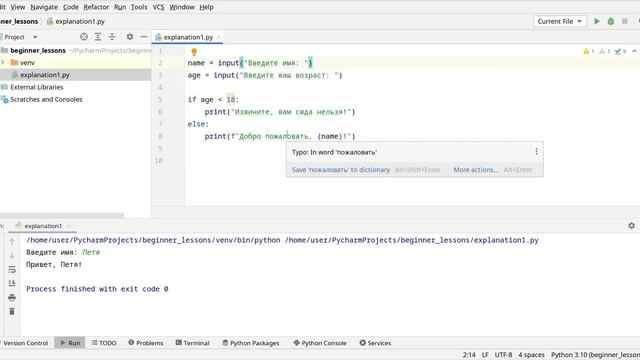Viewport: 640px width, 360px height.
Task: Print the Run console output
Action: (12, 298)
